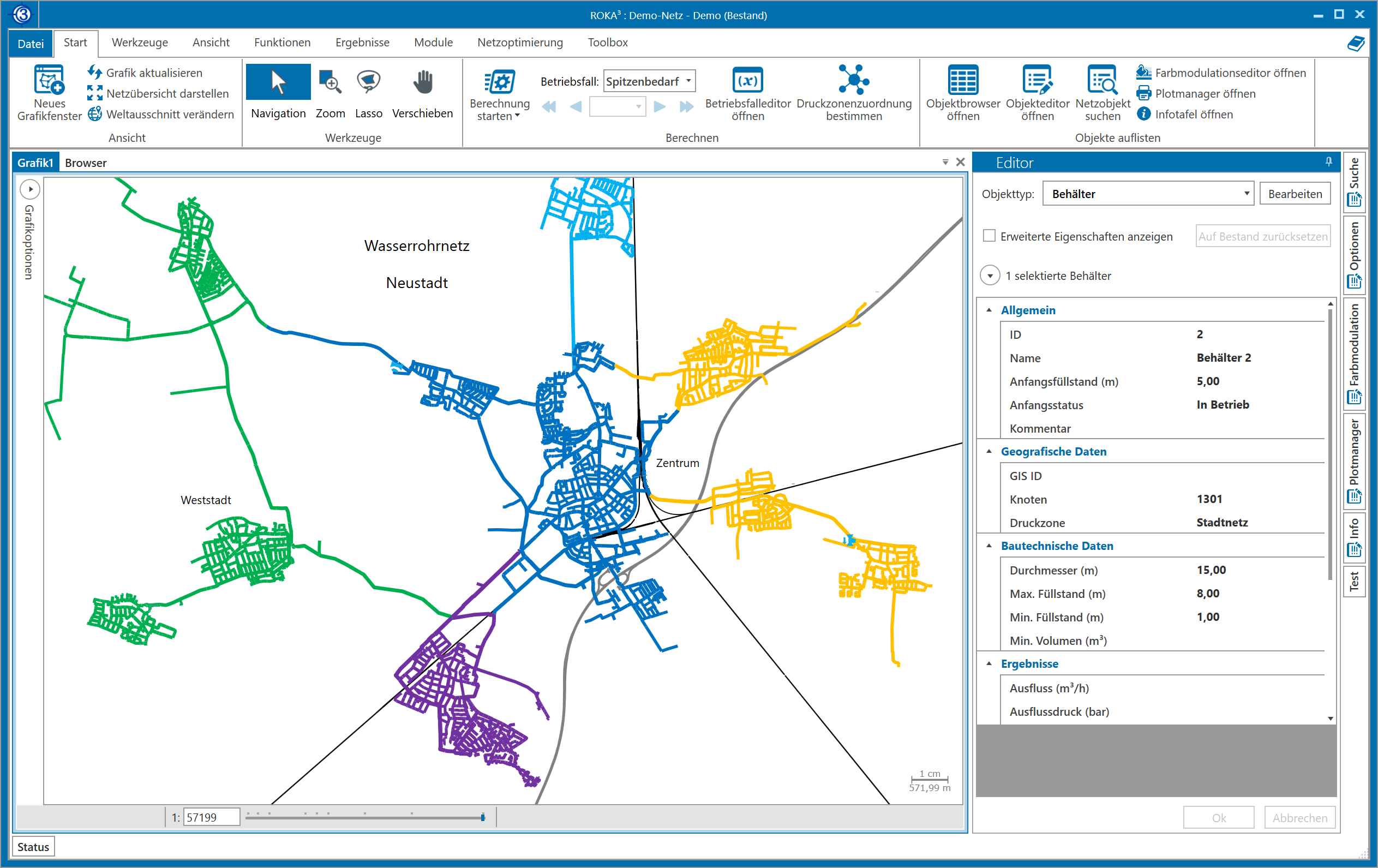Click Druckzonenzuordnung bestimmen icon
This screenshot has width=1378, height=868.
[853, 80]
